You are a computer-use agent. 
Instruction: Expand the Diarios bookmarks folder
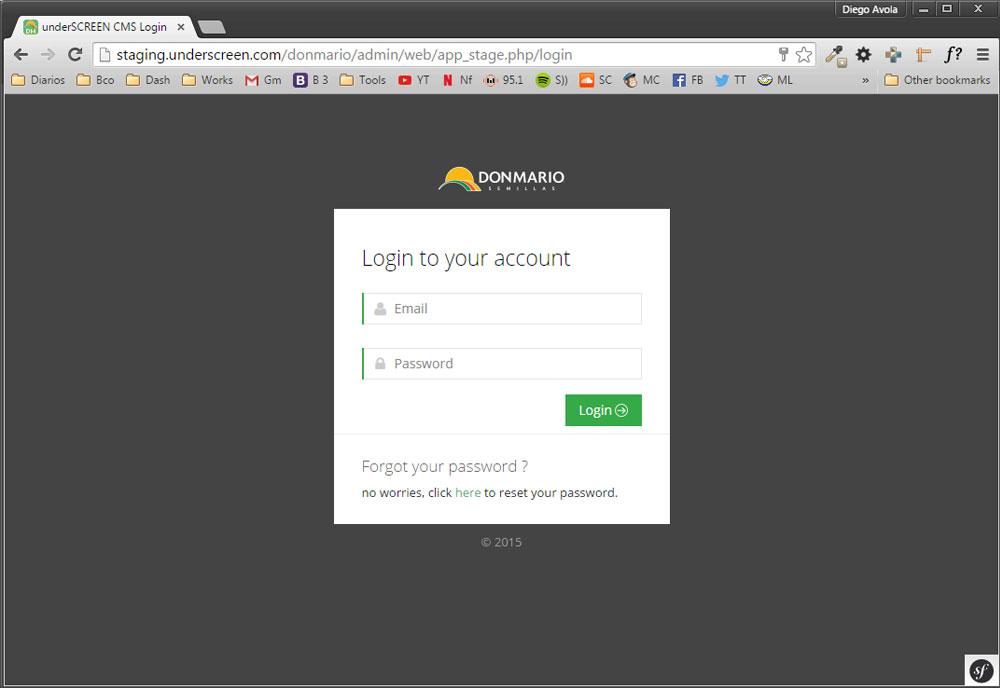point(38,80)
